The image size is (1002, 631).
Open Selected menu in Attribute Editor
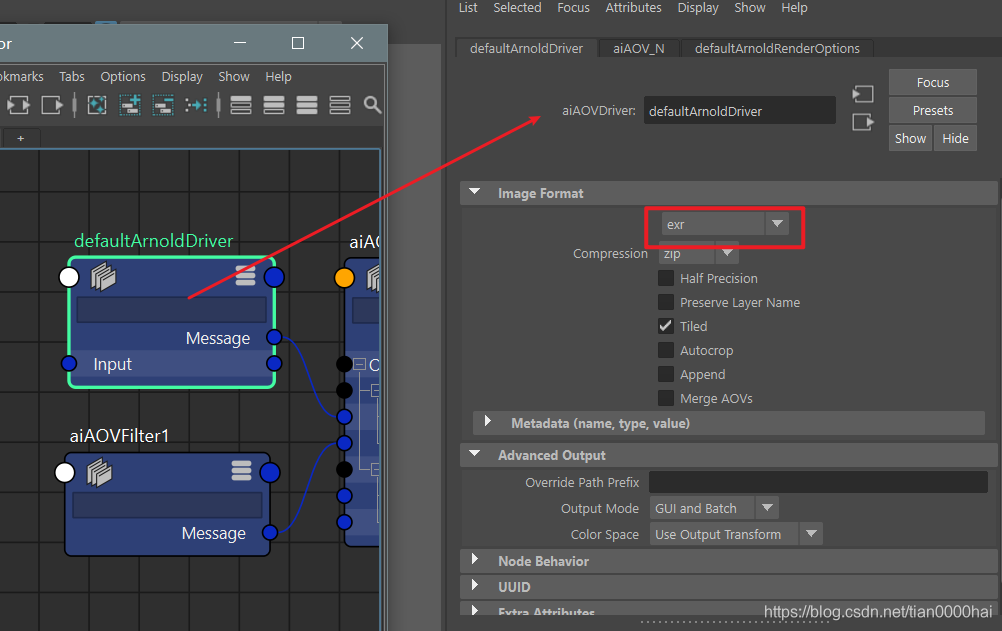click(517, 8)
